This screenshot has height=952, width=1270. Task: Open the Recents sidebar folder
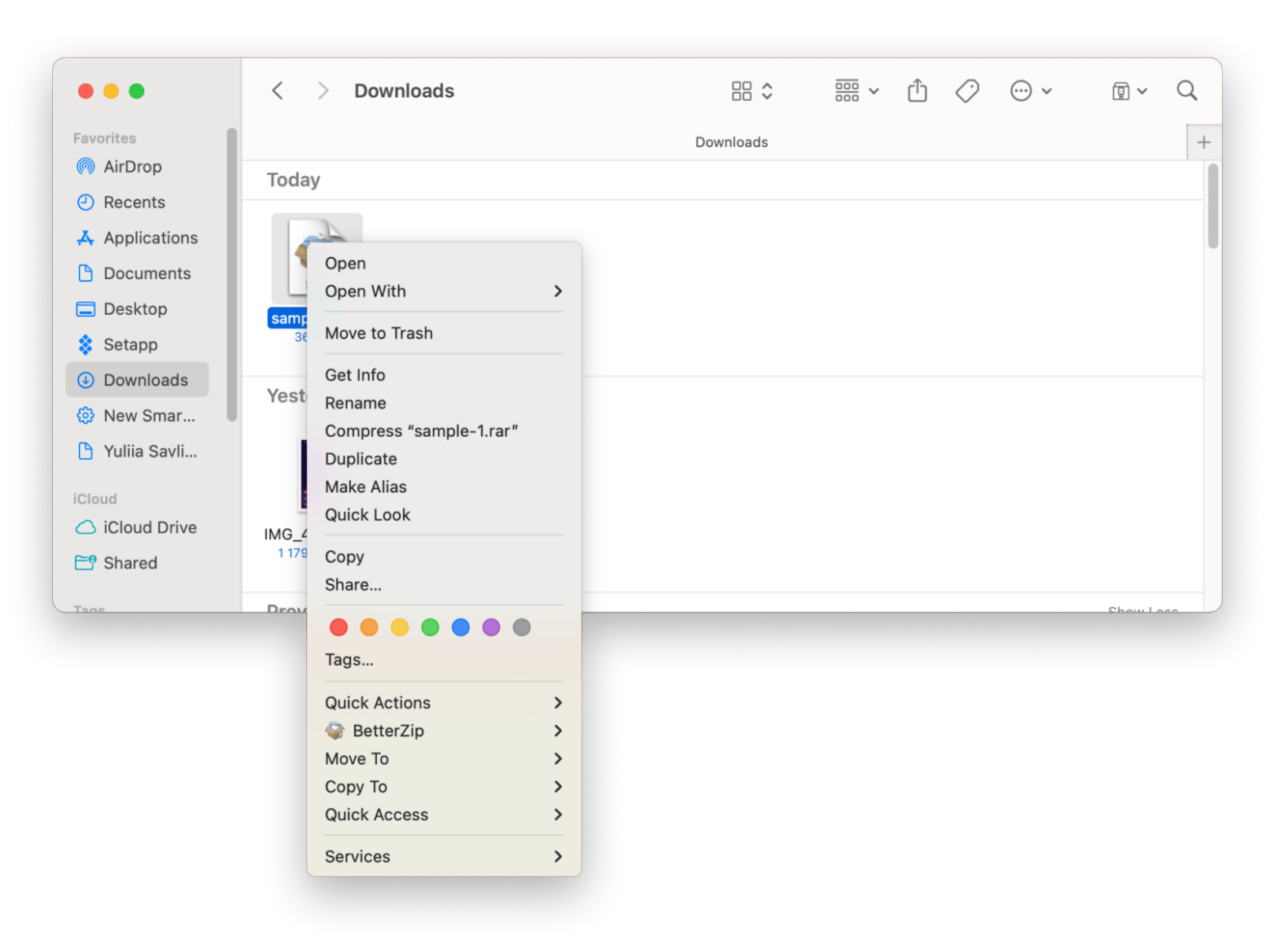click(x=134, y=203)
